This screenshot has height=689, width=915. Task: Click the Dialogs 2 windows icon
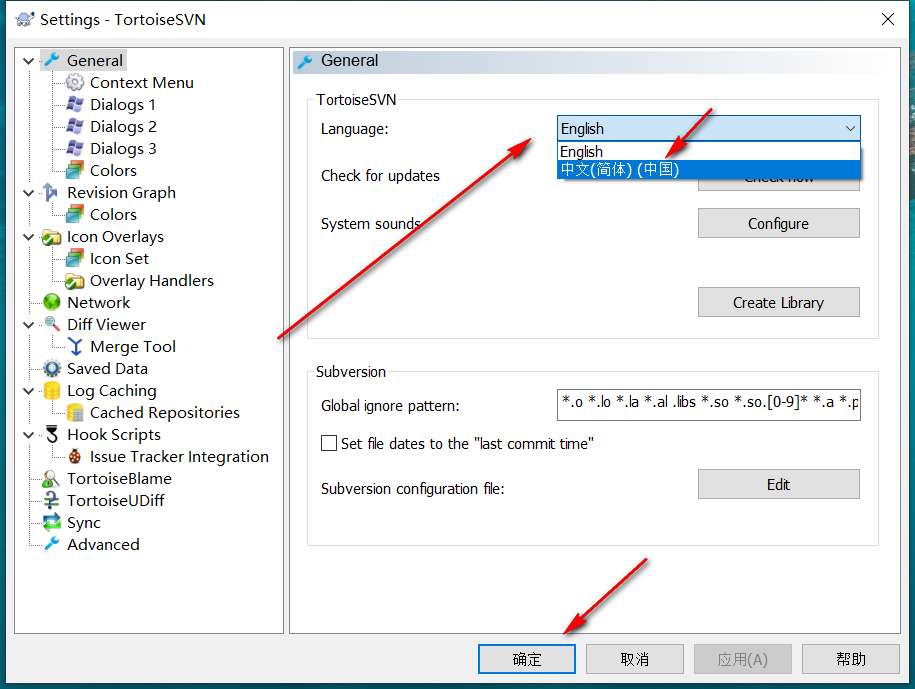(75, 127)
